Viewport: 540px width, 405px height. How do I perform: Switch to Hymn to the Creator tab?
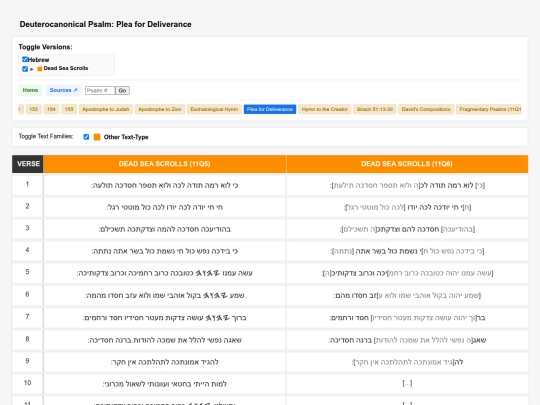(x=325, y=109)
